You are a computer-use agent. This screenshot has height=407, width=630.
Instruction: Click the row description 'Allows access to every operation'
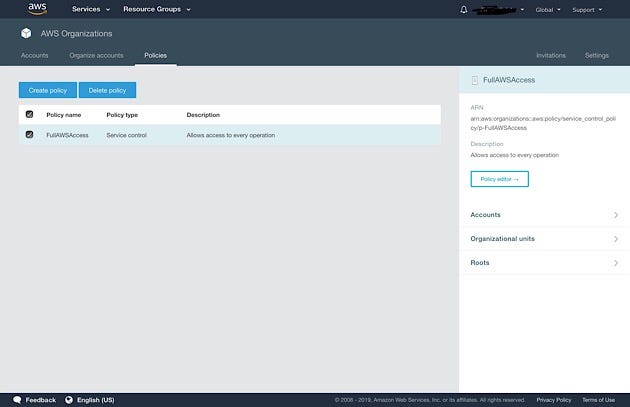[231, 135]
